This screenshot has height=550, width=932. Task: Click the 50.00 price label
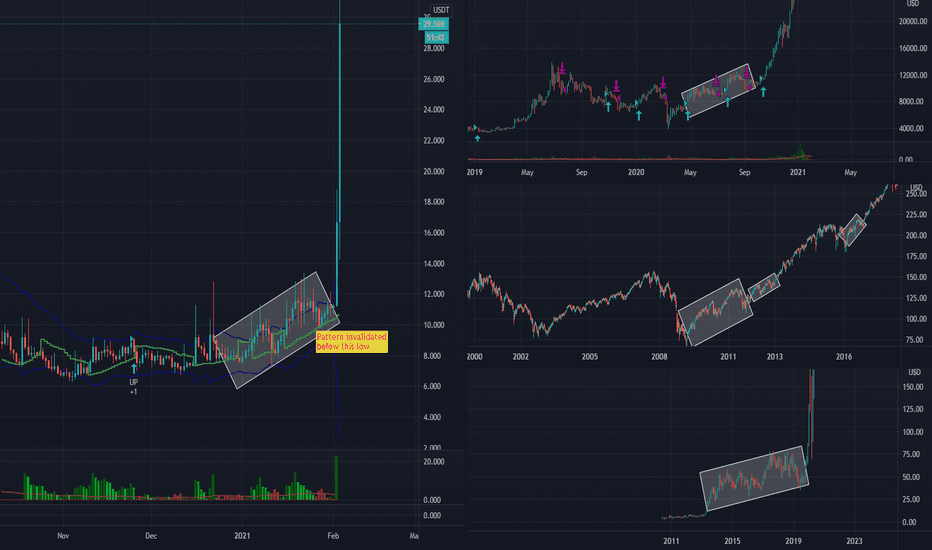913,477
